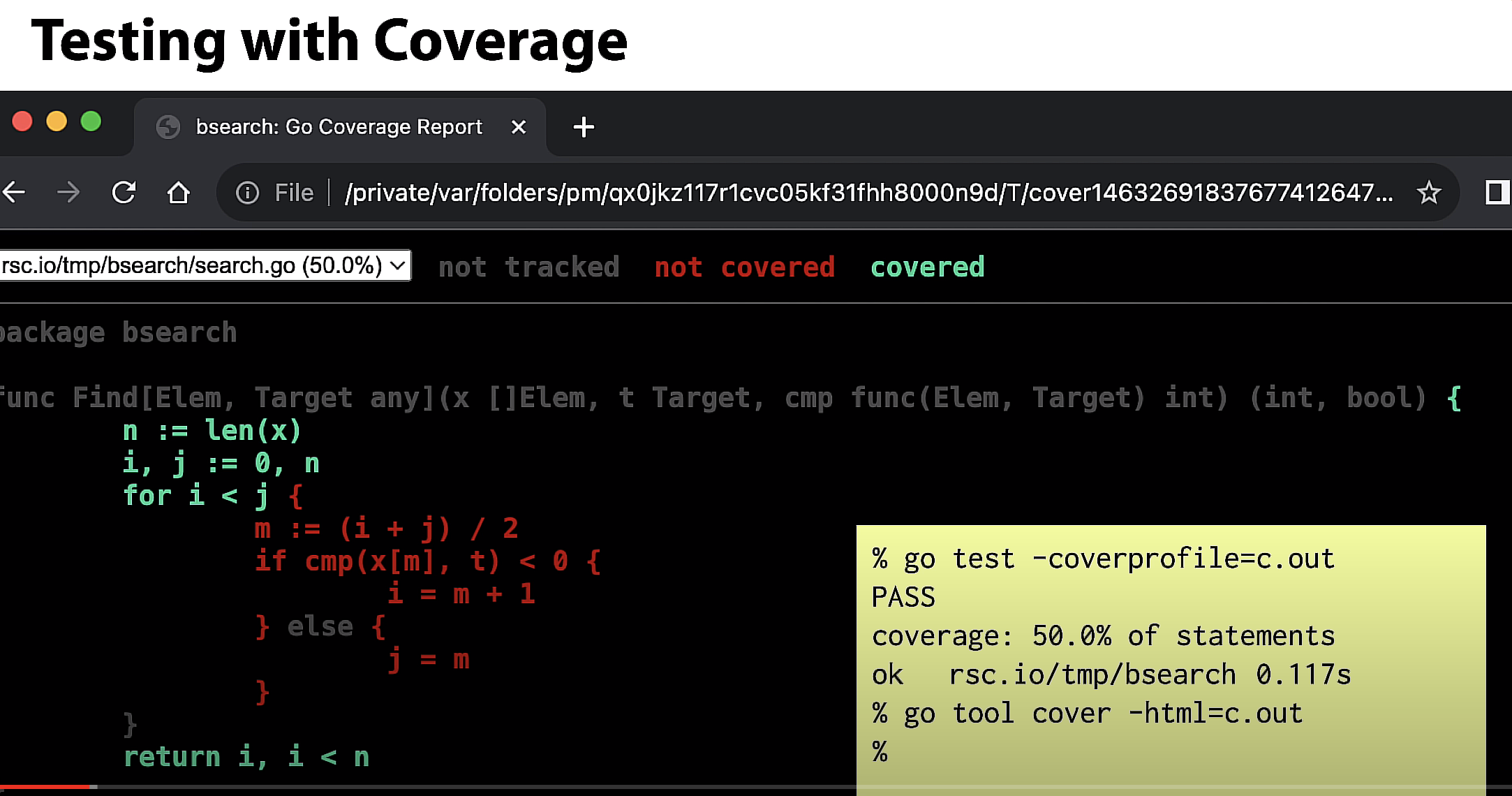Click the 'not covered' legend label
The height and width of the screenshot is (796, 1512).
click(x=744, y=267)
